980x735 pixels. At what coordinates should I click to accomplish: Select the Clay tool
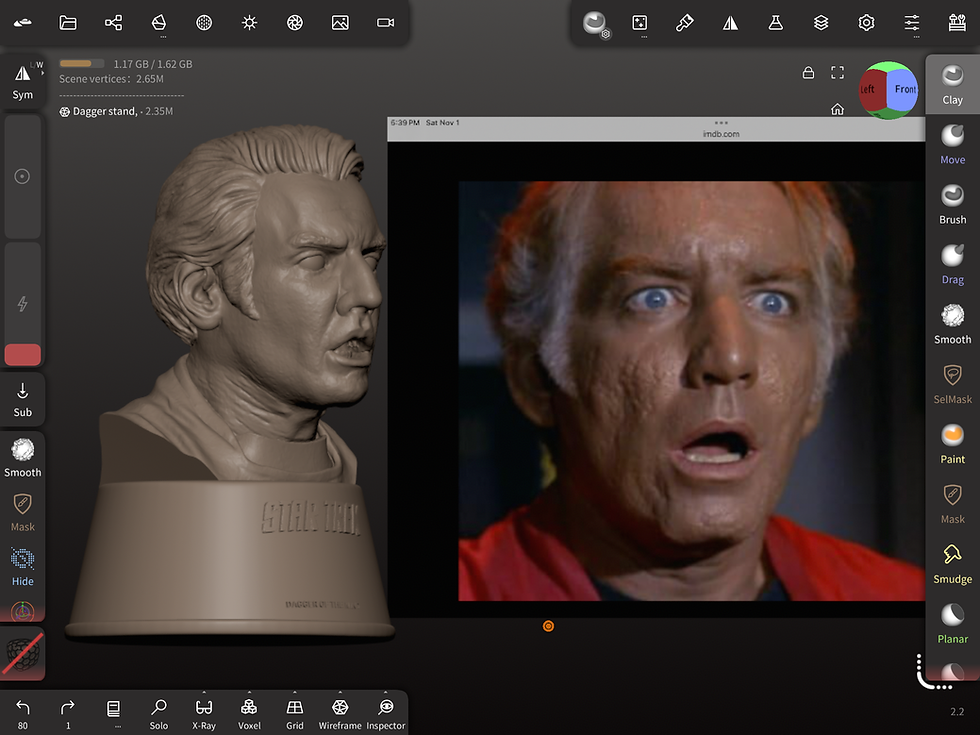[952, 84]
